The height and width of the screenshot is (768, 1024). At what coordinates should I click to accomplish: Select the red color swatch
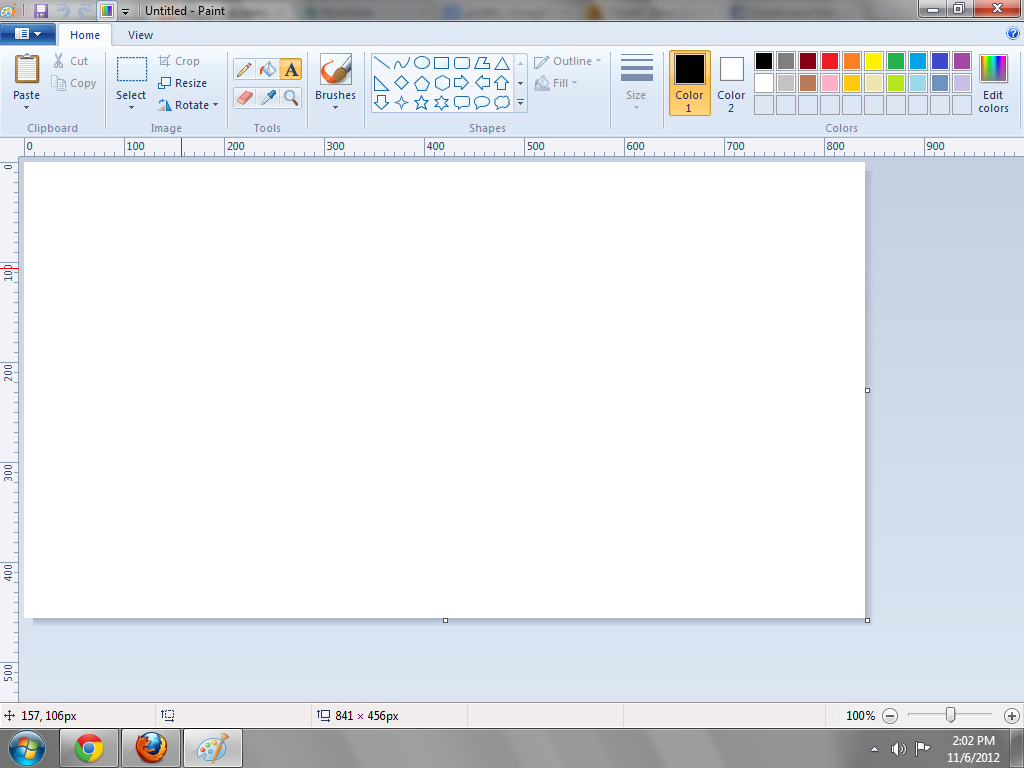tap(829, 60)
